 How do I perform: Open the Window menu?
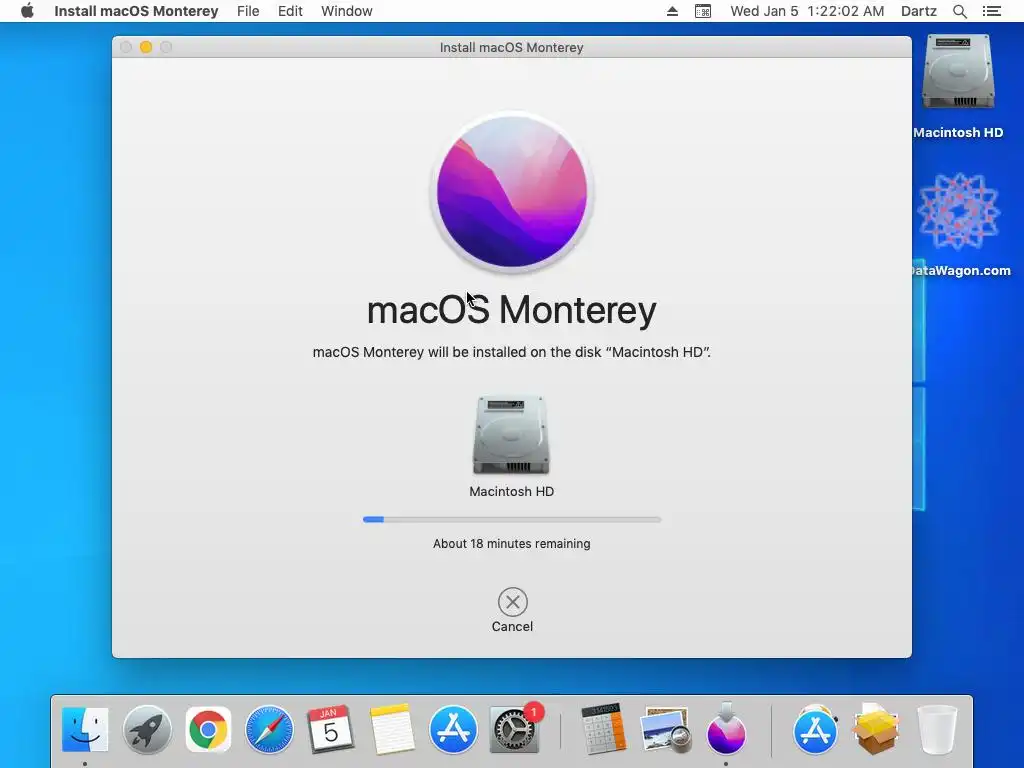click(347, 11)
